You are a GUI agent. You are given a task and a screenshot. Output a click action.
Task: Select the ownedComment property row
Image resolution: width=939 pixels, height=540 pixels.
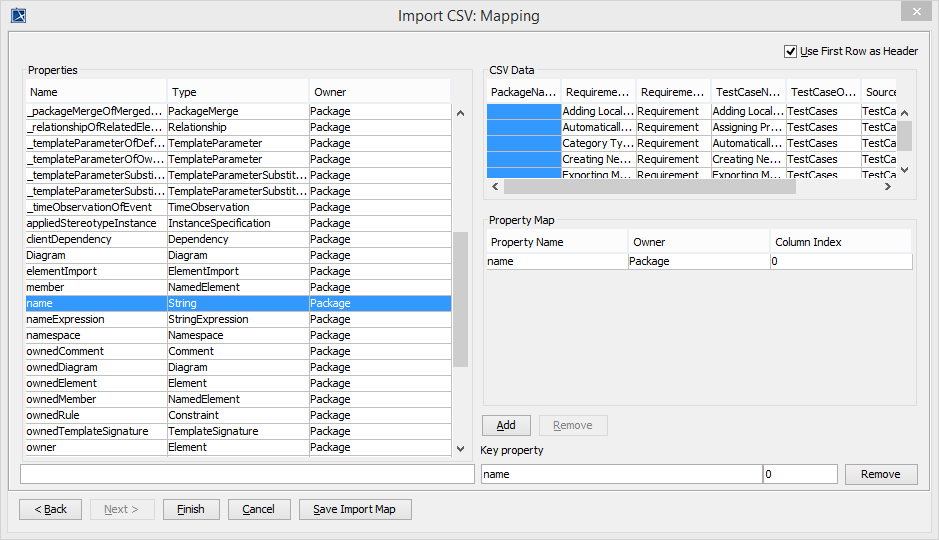pos(95,351)
